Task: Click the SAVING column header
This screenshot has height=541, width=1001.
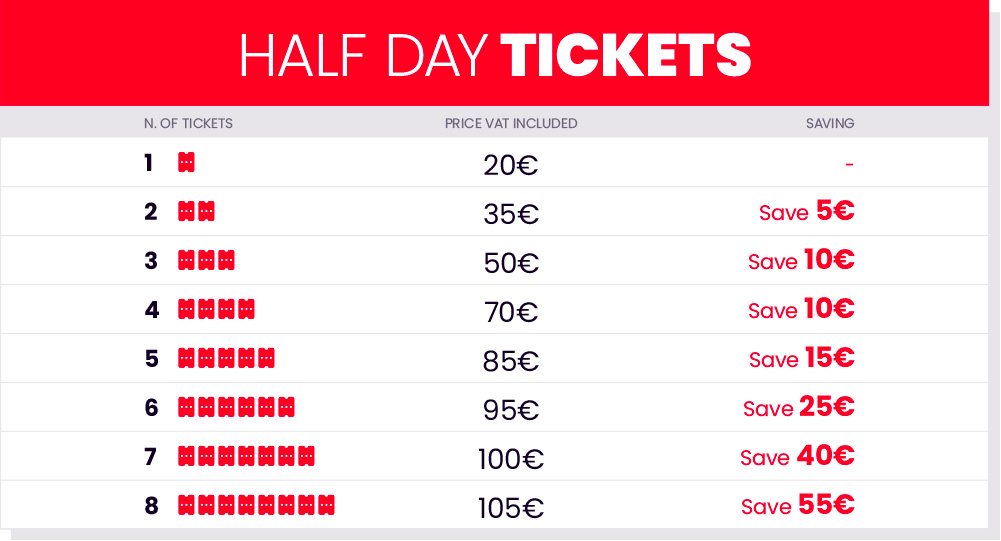Action: 830,123
